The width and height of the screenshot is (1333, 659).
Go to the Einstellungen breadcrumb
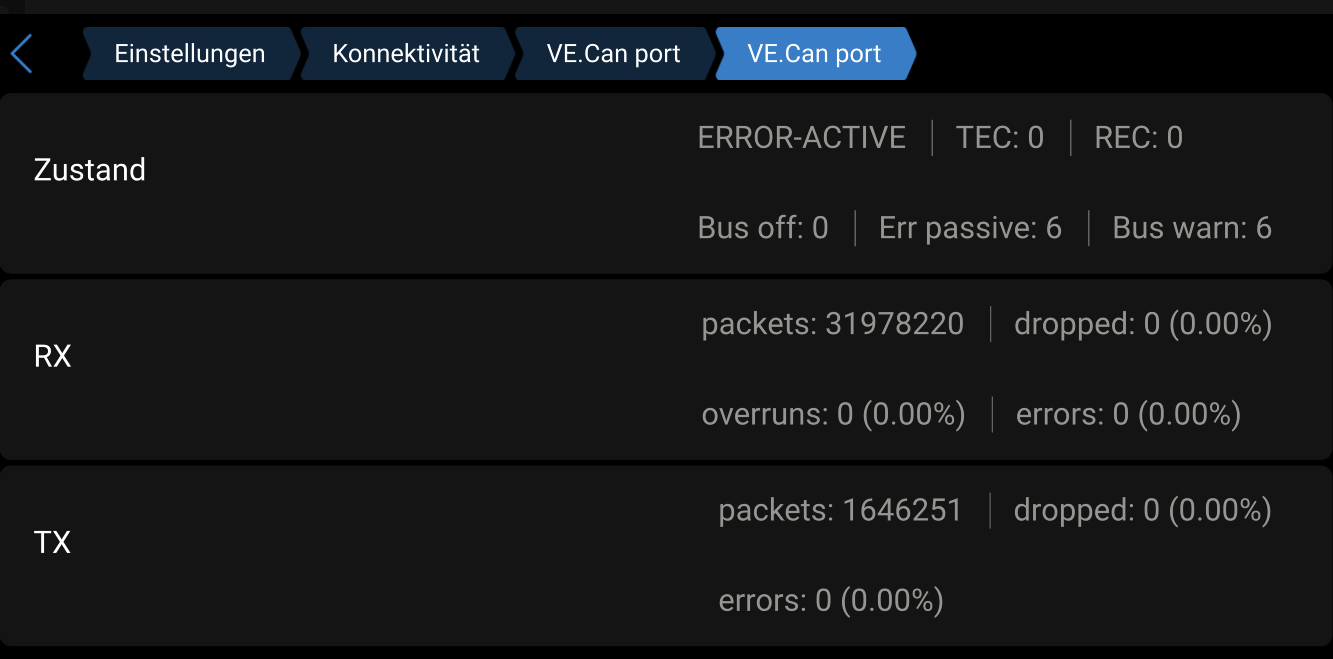tap(190, 53)
